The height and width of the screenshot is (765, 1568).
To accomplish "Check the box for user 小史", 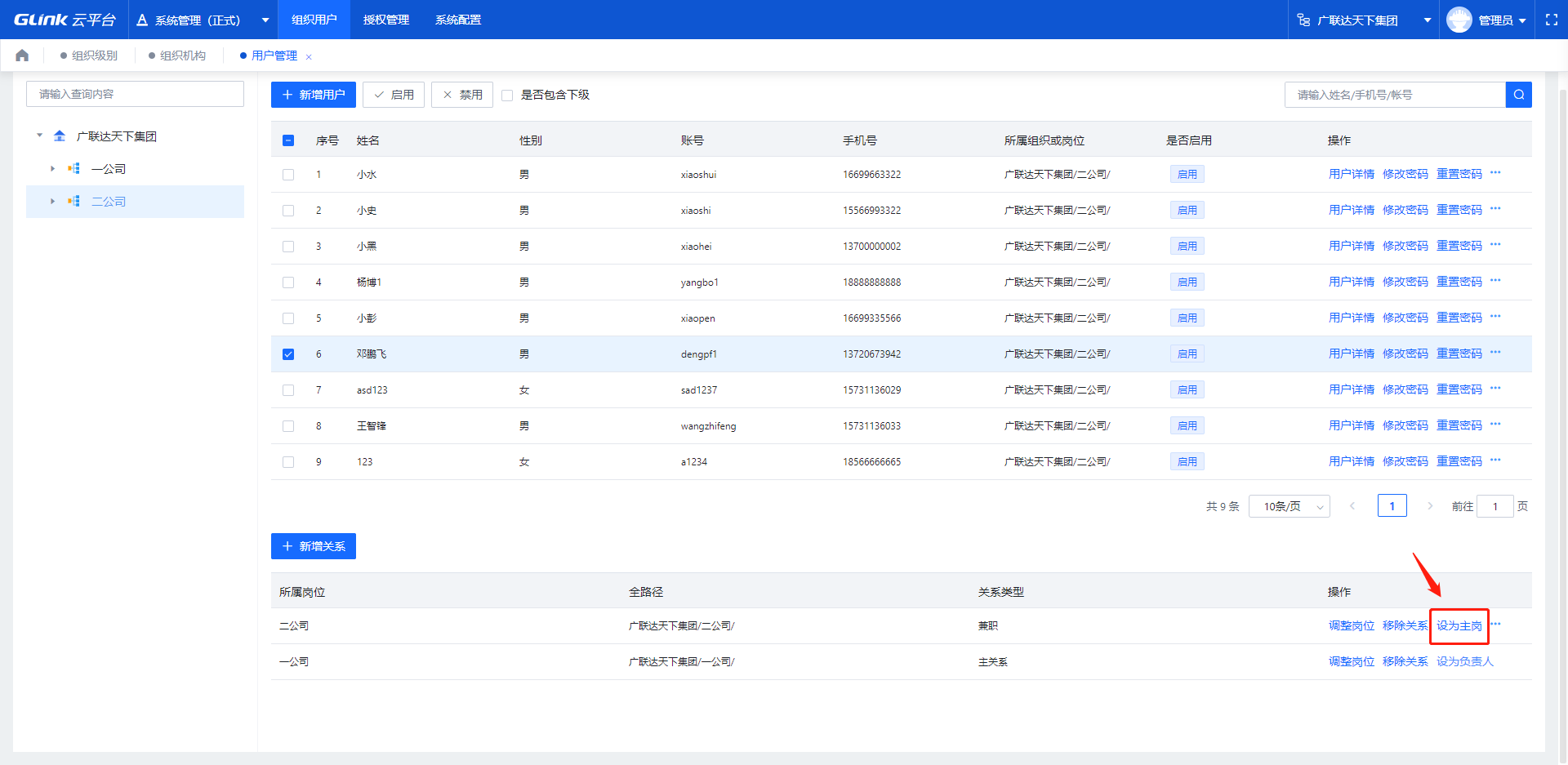I will point(288,211).
